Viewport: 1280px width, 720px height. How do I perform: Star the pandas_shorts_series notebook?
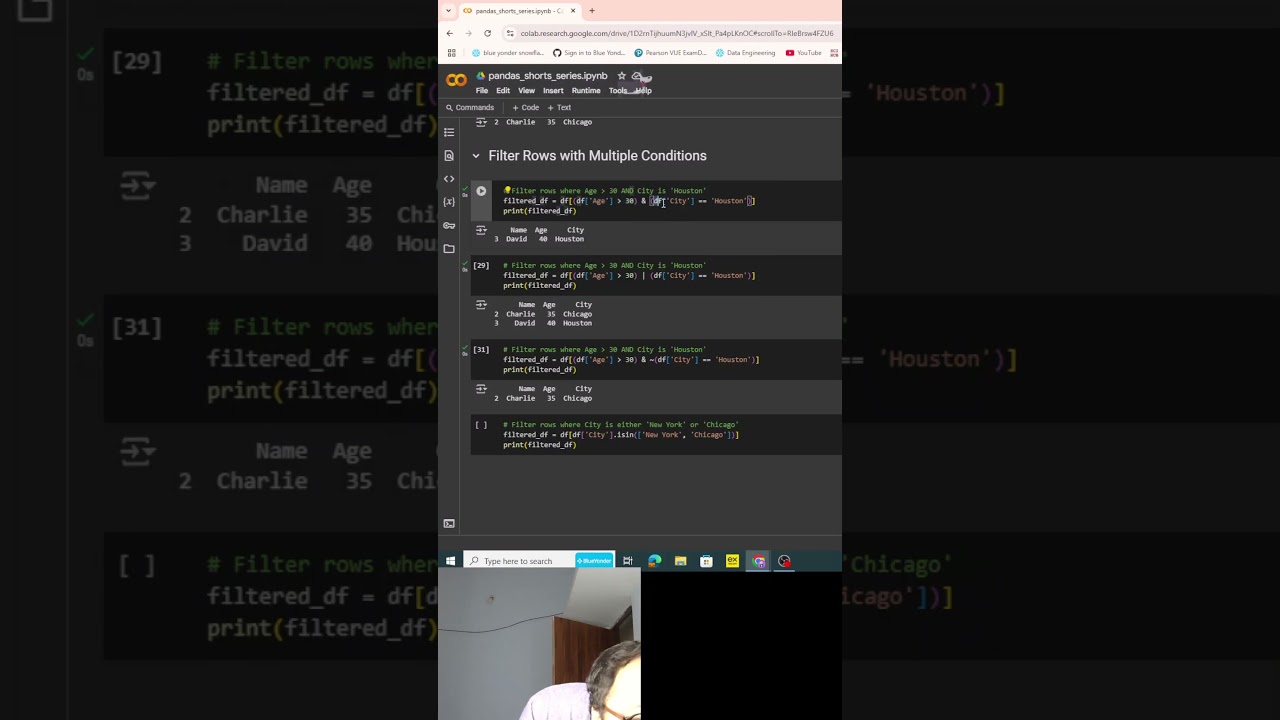(x=621, y=76)
